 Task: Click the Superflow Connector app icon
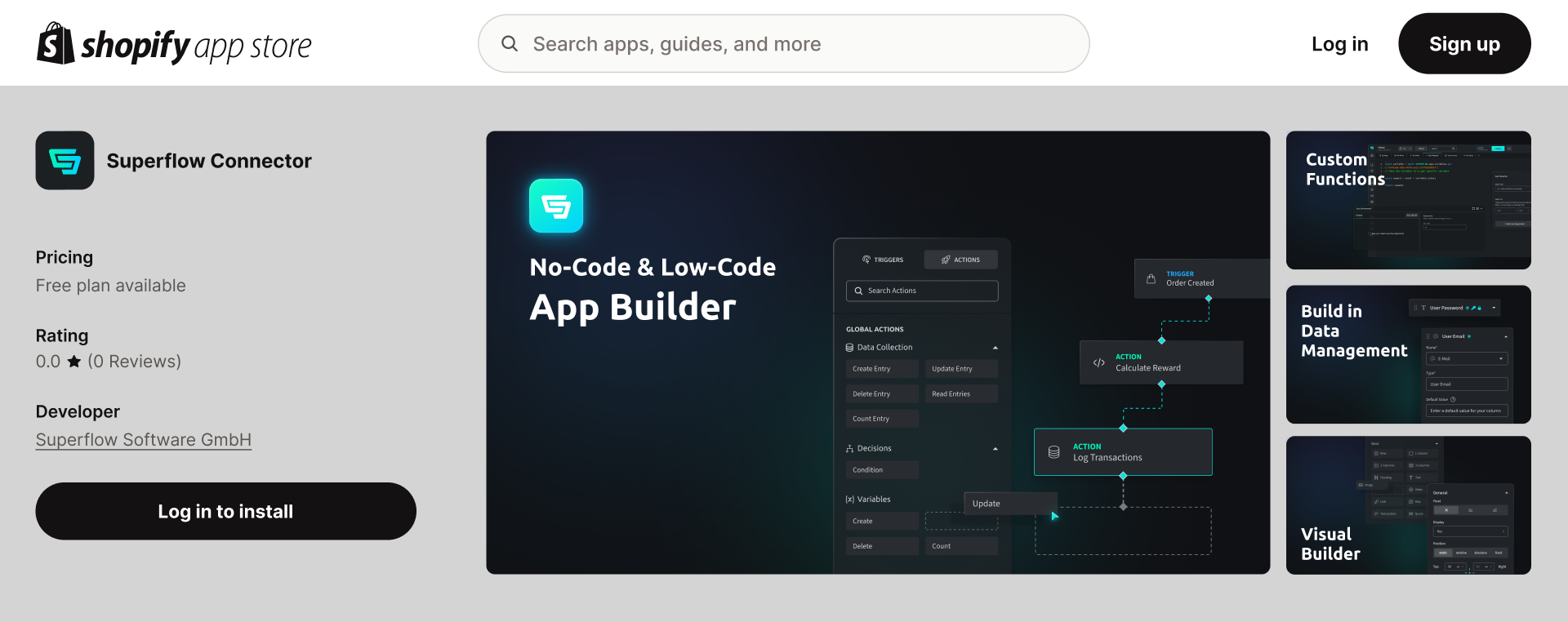coord(65,161)
